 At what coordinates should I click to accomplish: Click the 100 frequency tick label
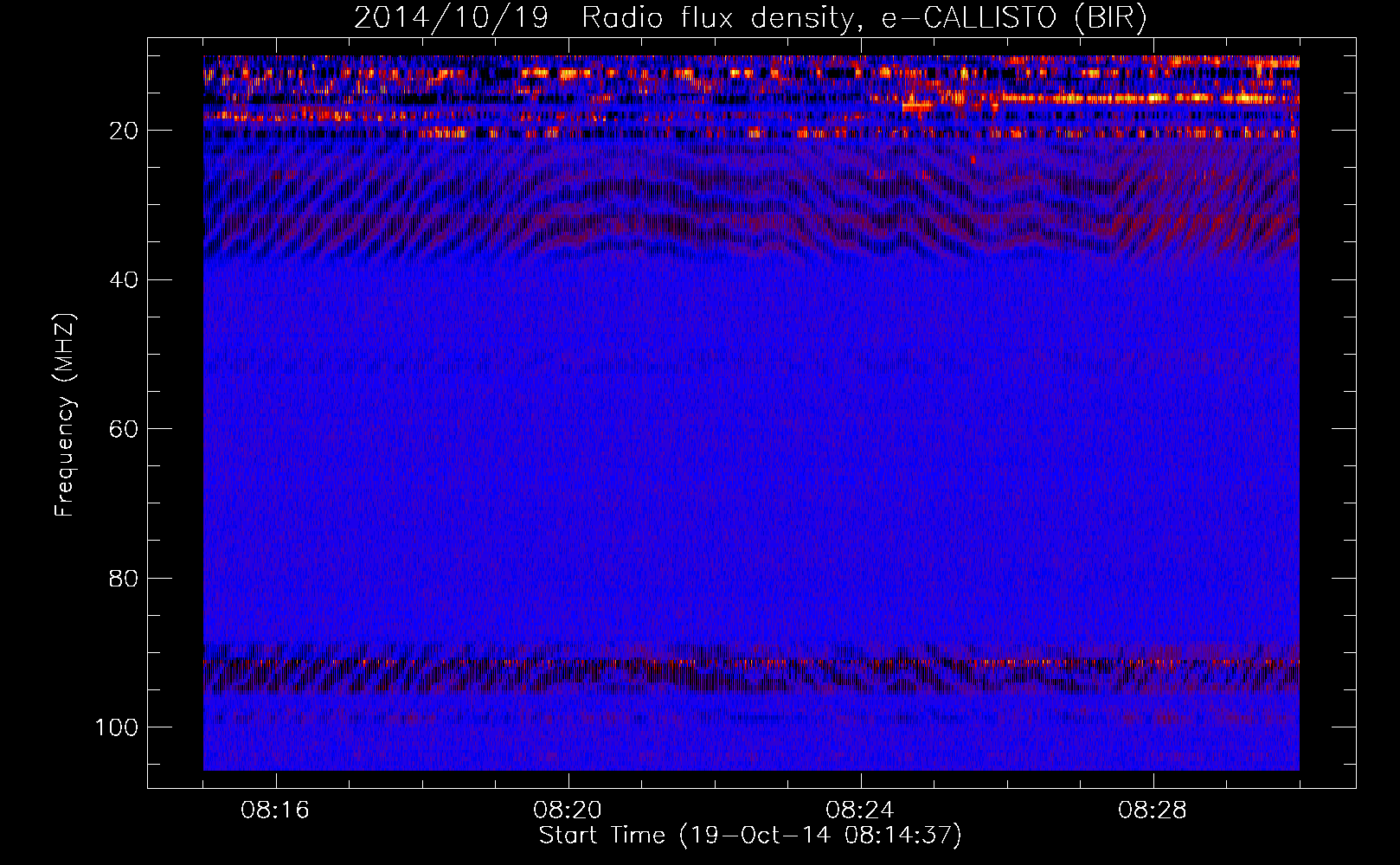(x=118, y=727)
